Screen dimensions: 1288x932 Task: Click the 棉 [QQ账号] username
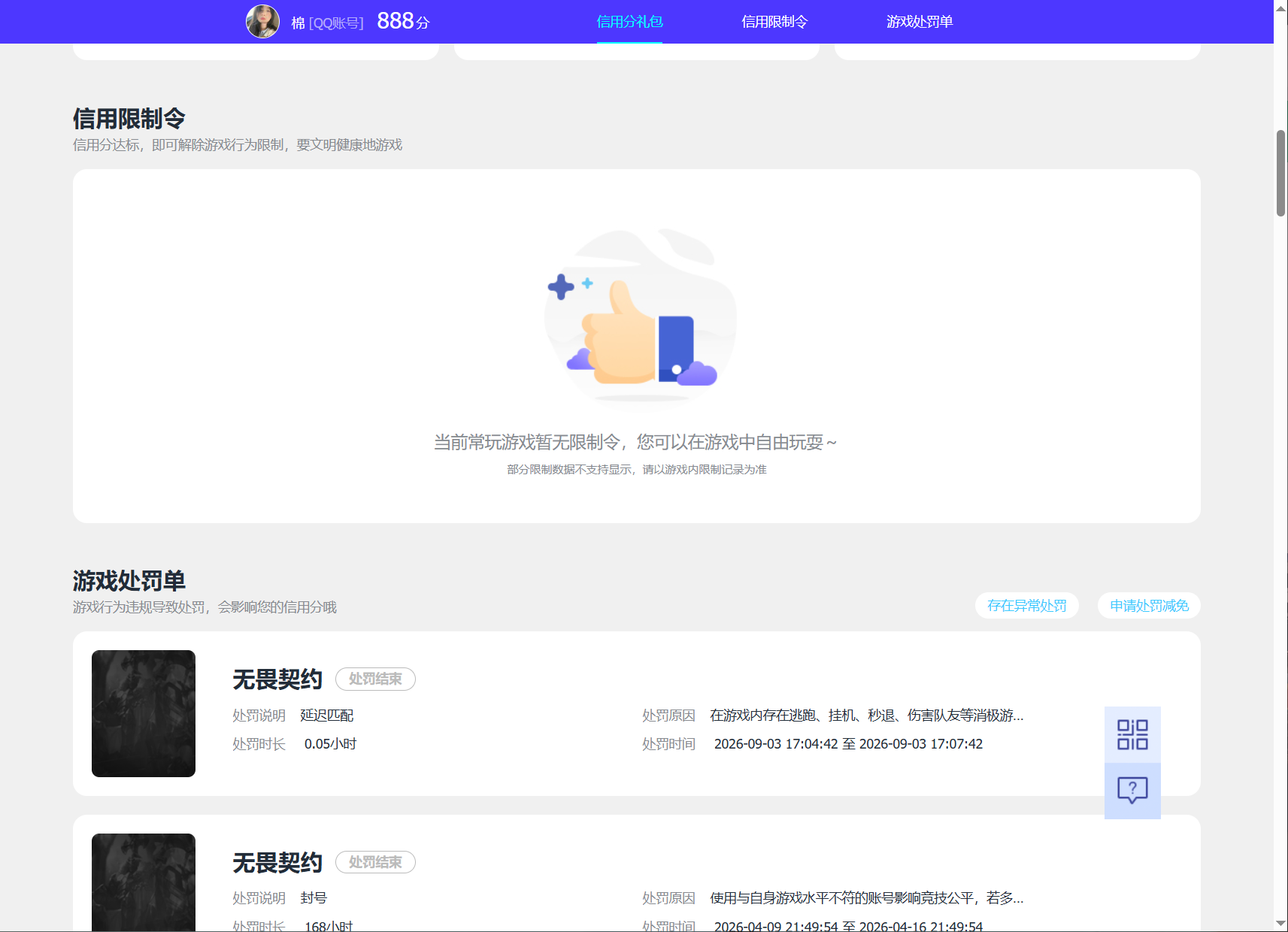(x=327, y=23)
